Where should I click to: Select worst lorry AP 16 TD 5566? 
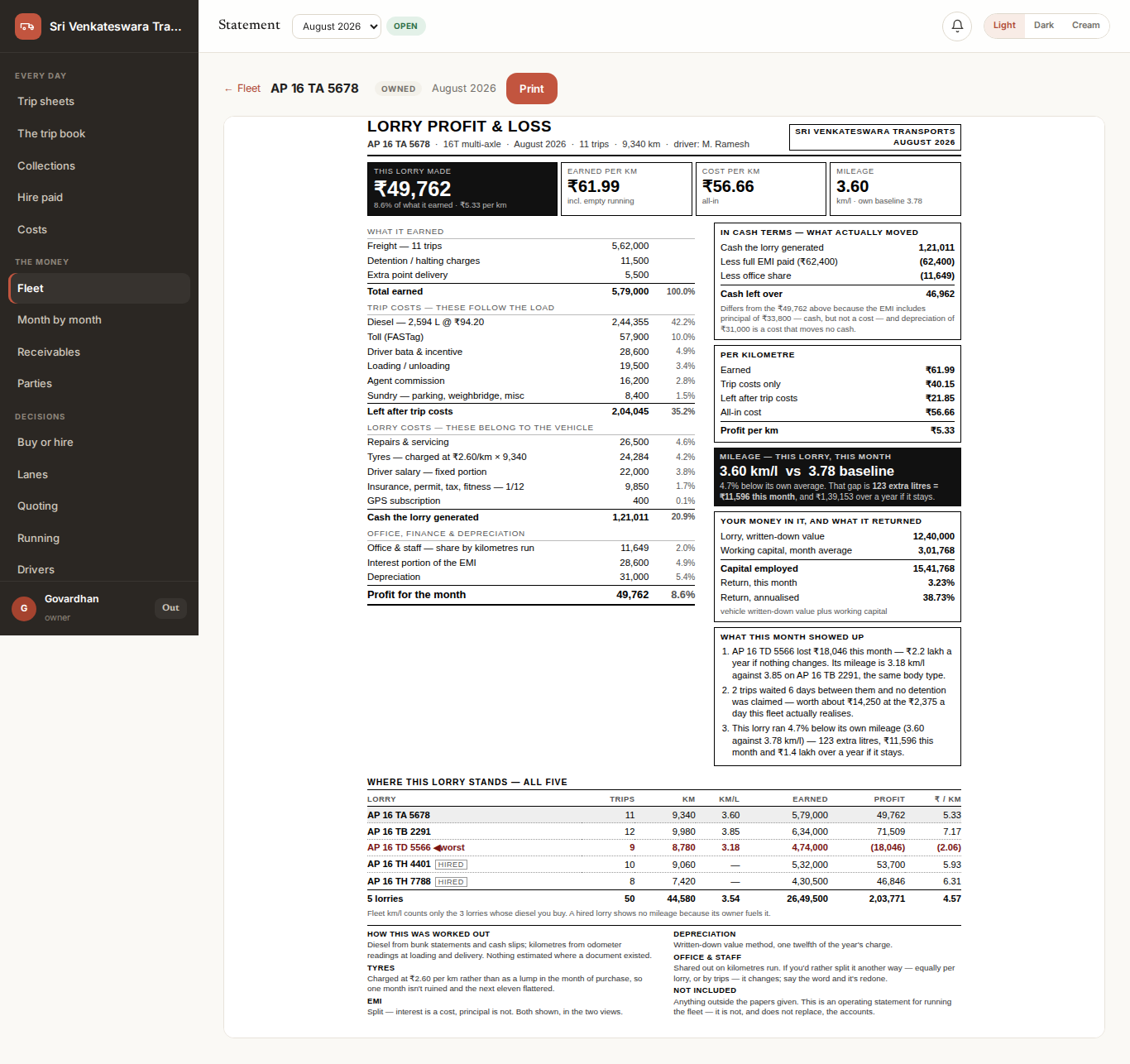click(664, 848)
